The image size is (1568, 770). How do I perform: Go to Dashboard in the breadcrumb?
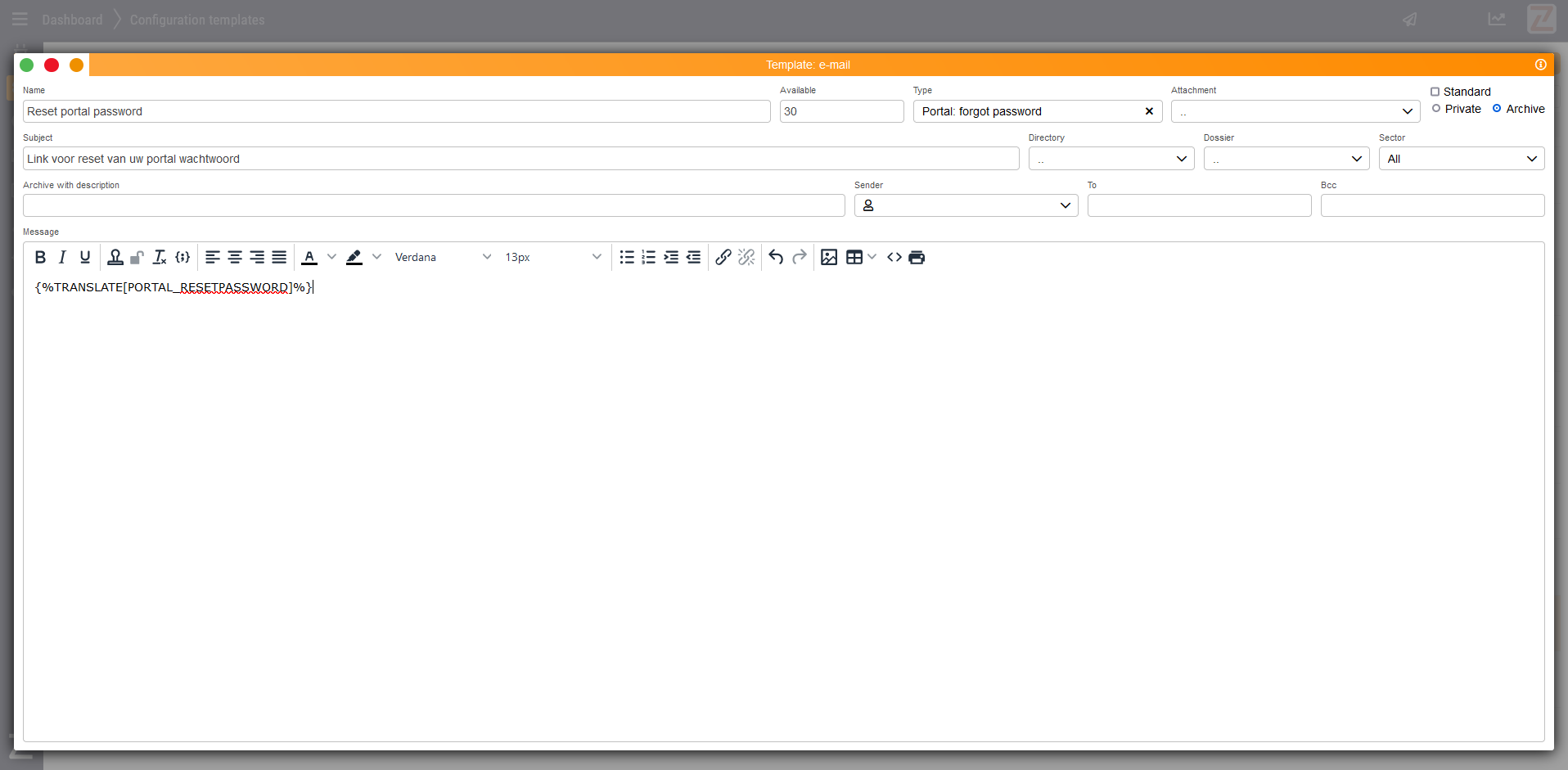[x=72, y=20]
